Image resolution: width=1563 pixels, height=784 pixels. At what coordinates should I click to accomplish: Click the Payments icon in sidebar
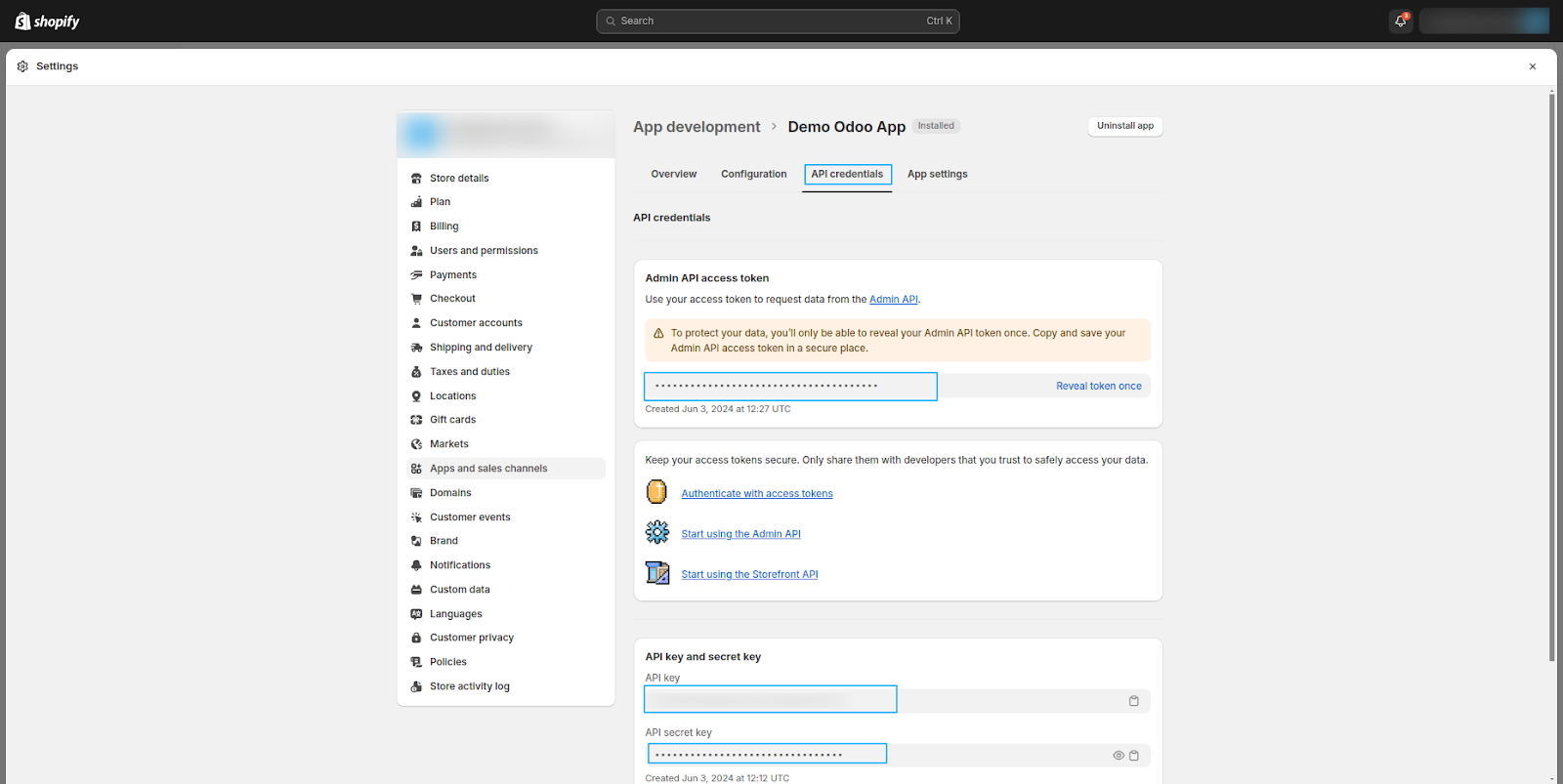point(416,275)
